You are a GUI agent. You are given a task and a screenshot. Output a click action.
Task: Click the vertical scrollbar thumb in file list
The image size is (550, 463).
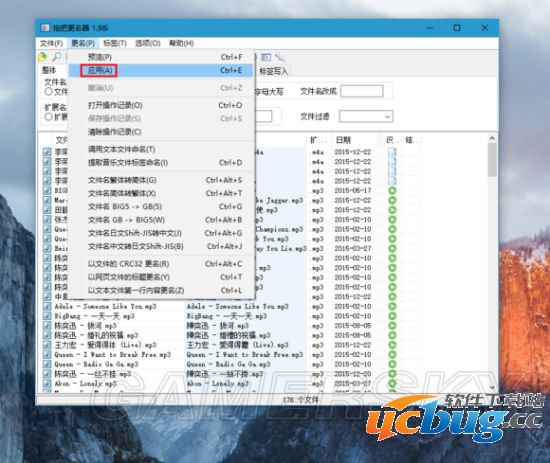[x=492, y=160]
